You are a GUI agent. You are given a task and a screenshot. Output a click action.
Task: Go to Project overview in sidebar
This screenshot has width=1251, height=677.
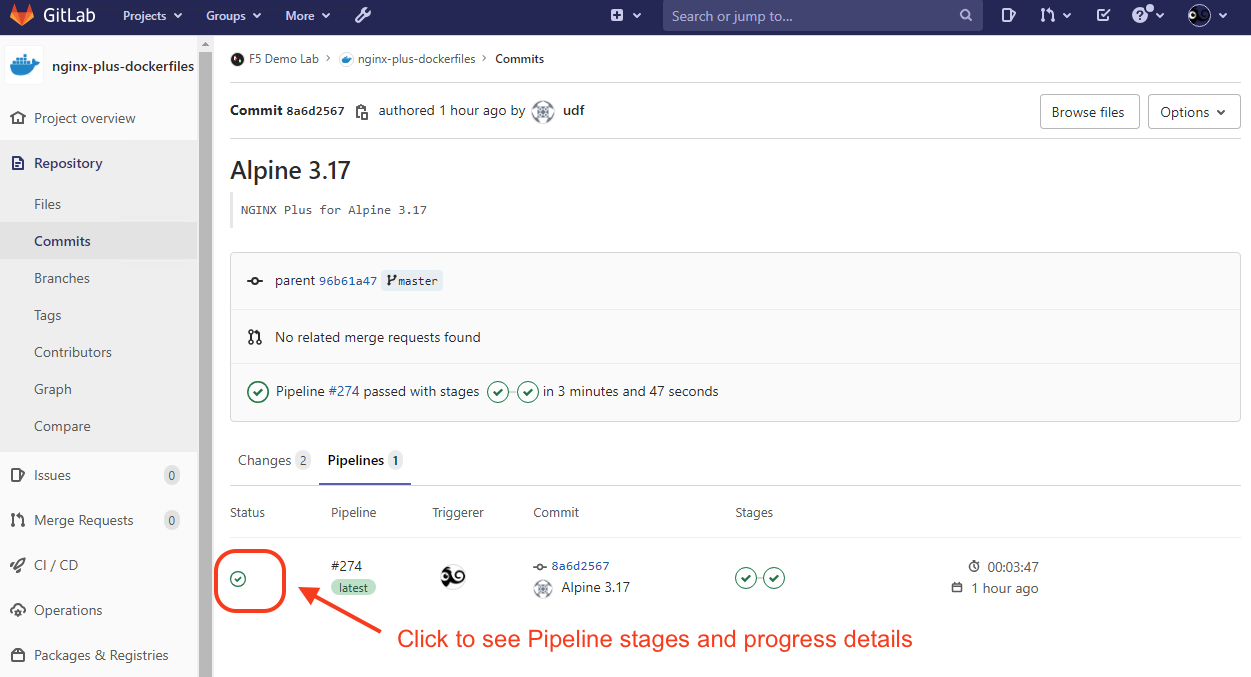click(84, 118)
